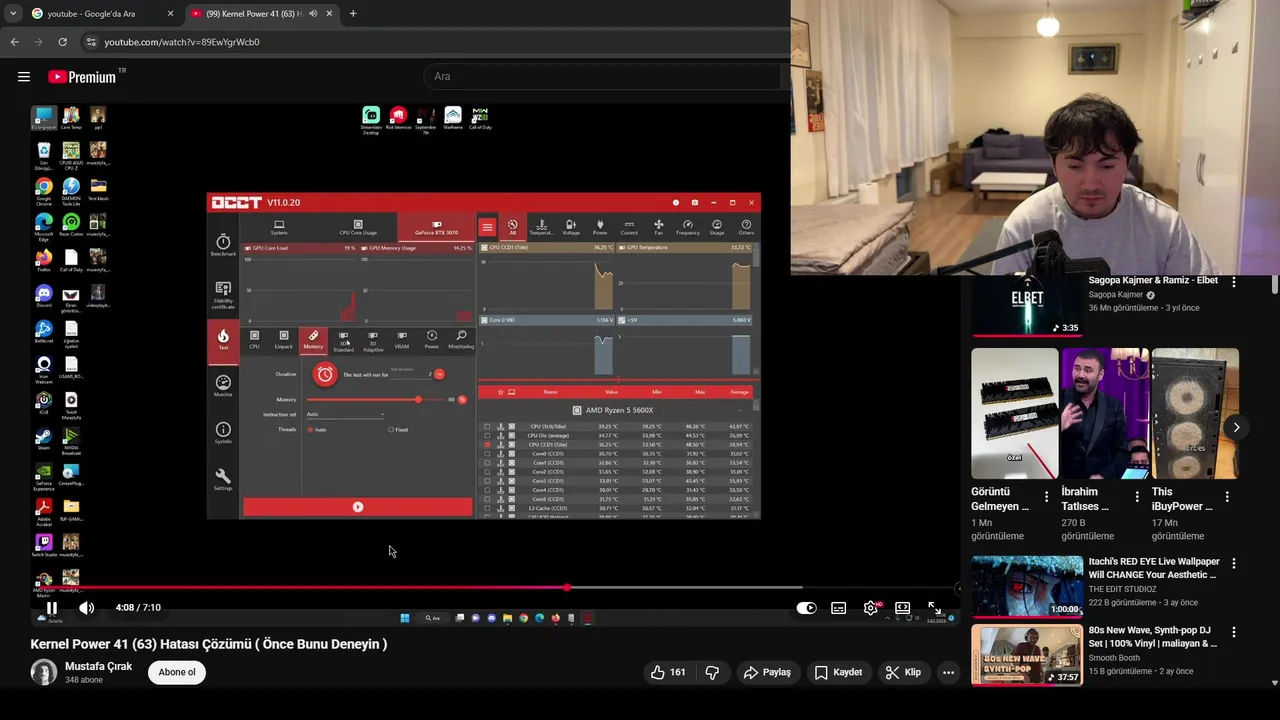Open options for the İbrahim Tatlıses short
Image resolution: width=1280 pixels, height=720 pixels.
1136,496
